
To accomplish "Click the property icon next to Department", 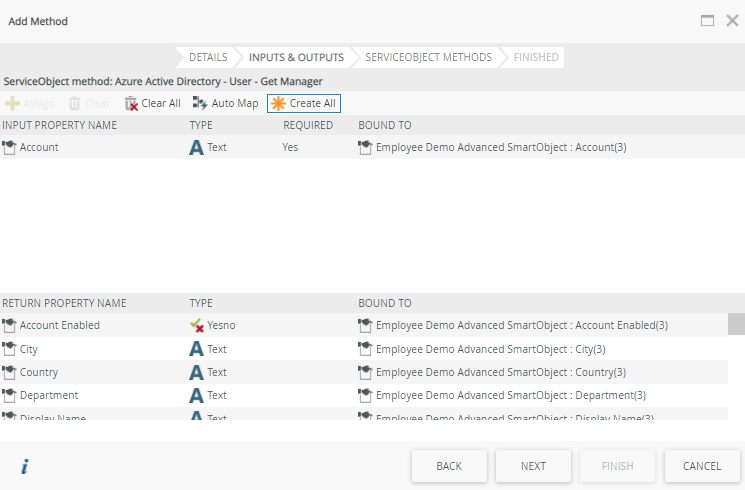I will (x=10, y=395).
